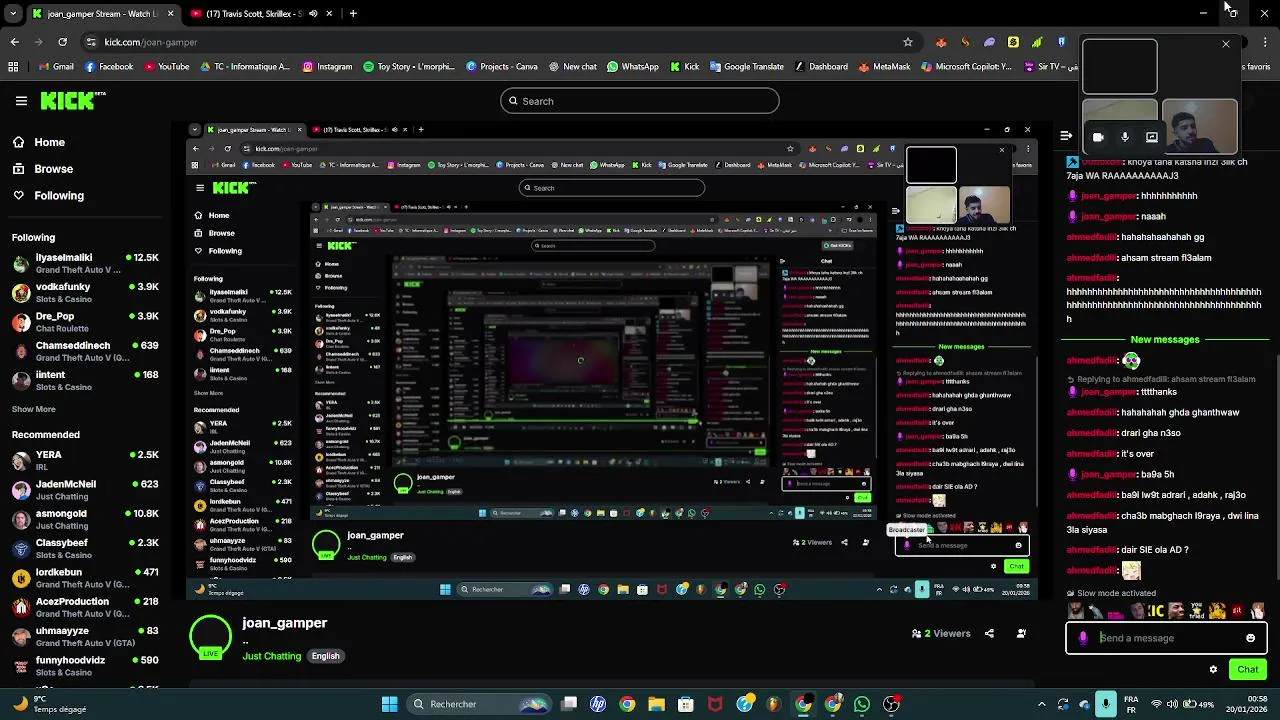1280x720 pixels.
Task: Collapse the chat panel arrow icon
Action: click(x=1066, y=136)
